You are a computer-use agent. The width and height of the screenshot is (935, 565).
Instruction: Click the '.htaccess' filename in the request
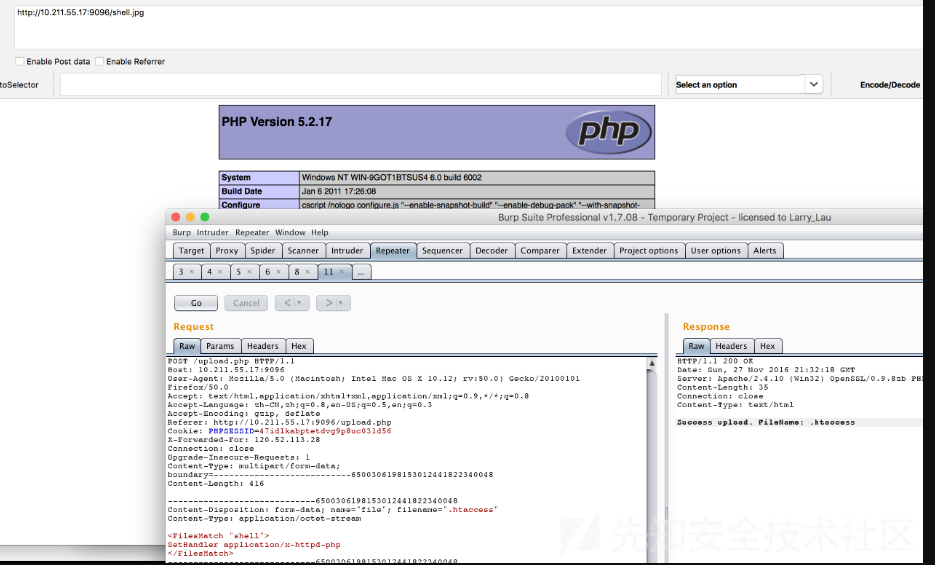coord(471,510)
